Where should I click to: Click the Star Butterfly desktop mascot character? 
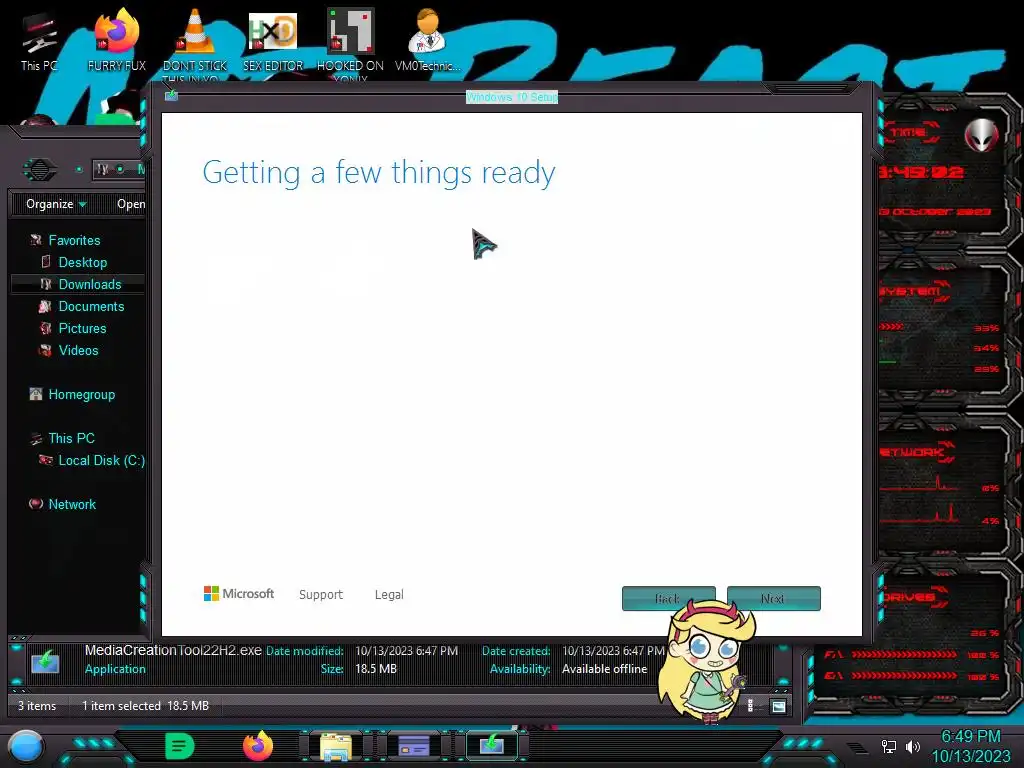point(707,661)
